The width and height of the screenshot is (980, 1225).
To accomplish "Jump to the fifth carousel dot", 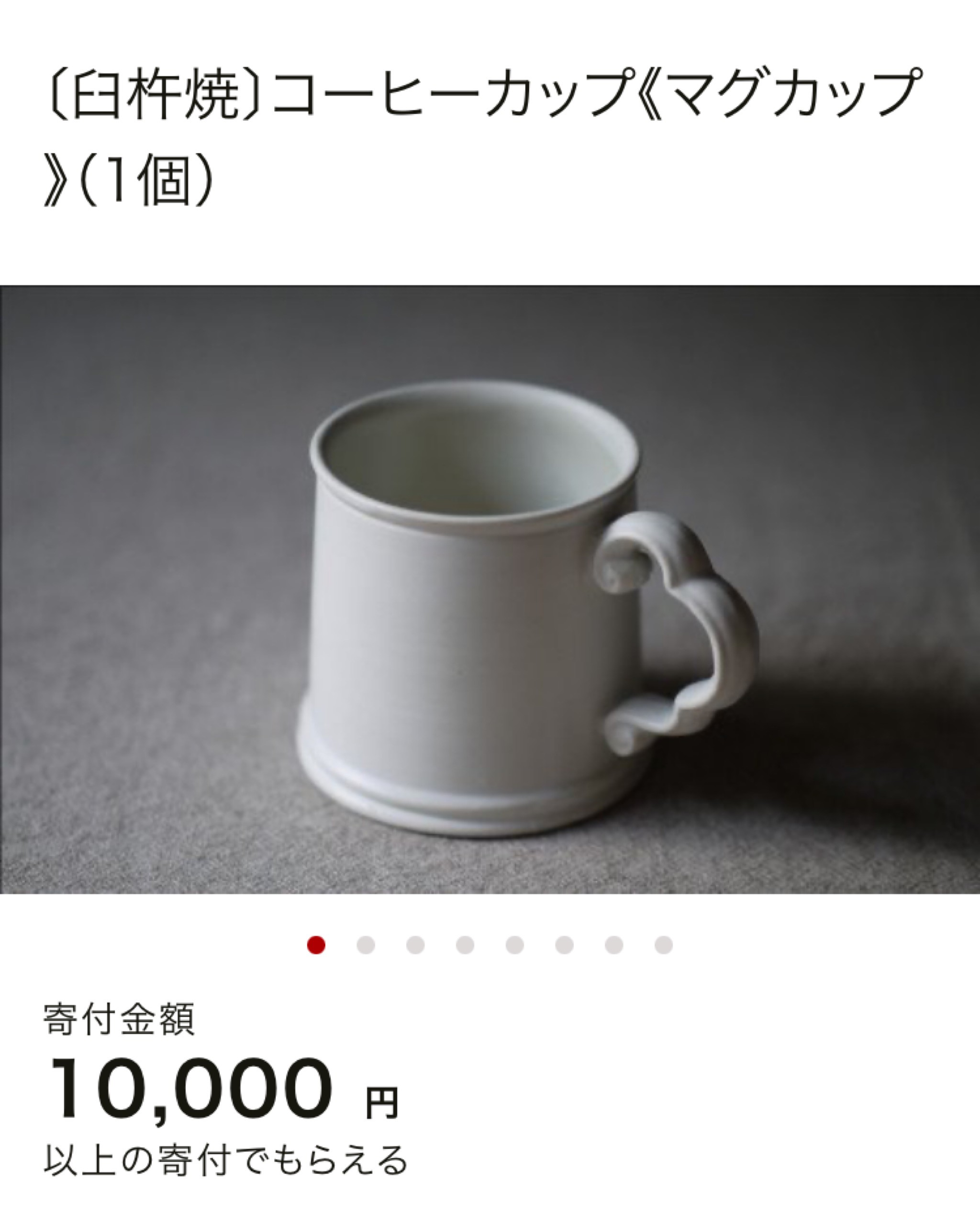I will tap(515, 945).
